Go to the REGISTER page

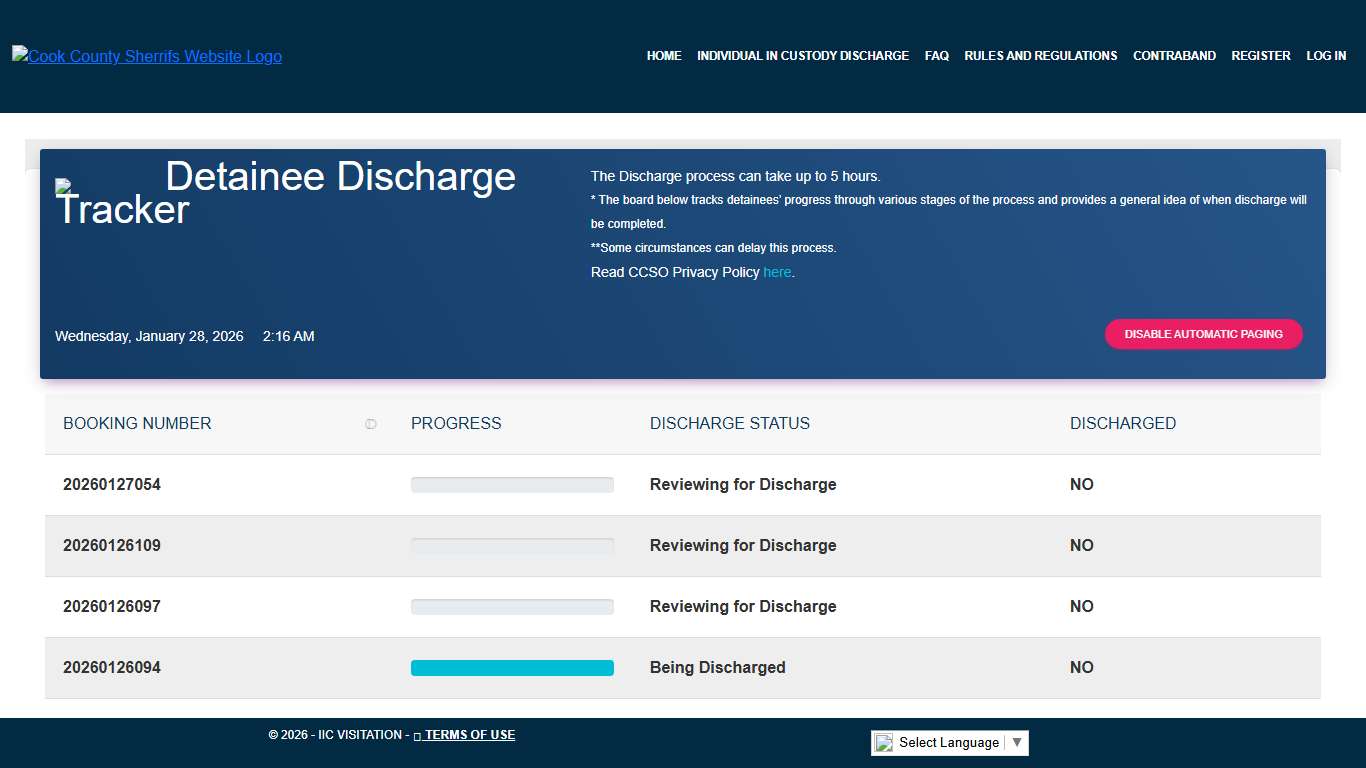tap(1260, 56)
